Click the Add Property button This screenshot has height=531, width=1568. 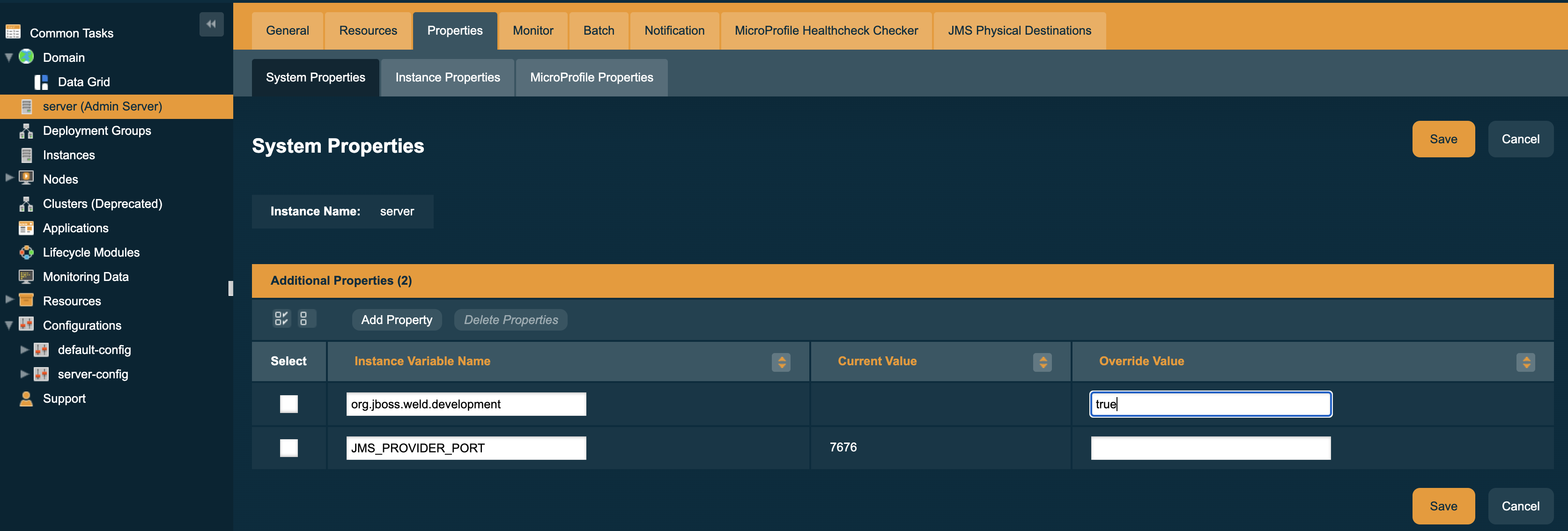click(x=396, y=319)
